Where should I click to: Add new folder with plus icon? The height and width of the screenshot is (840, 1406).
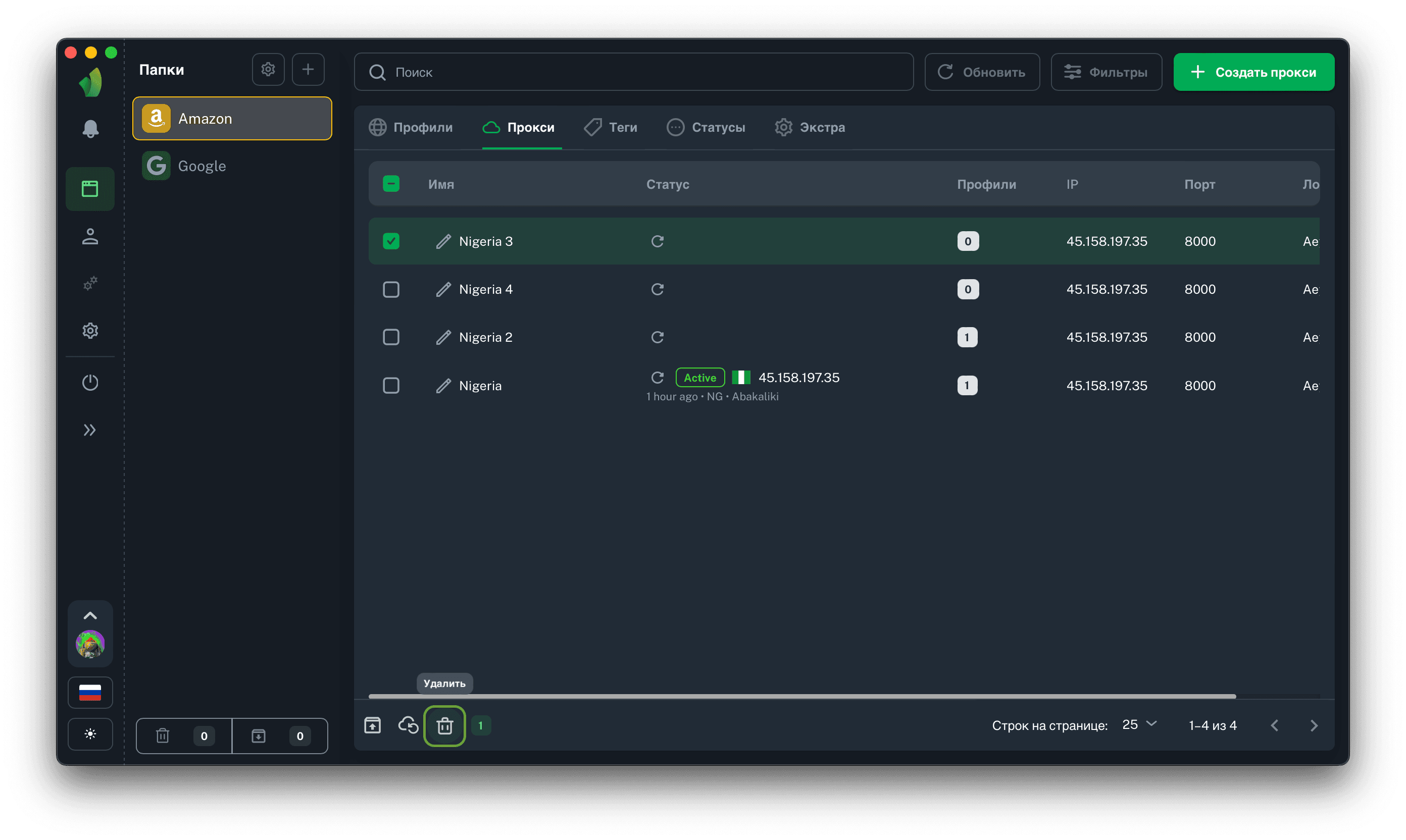[308, 70]
